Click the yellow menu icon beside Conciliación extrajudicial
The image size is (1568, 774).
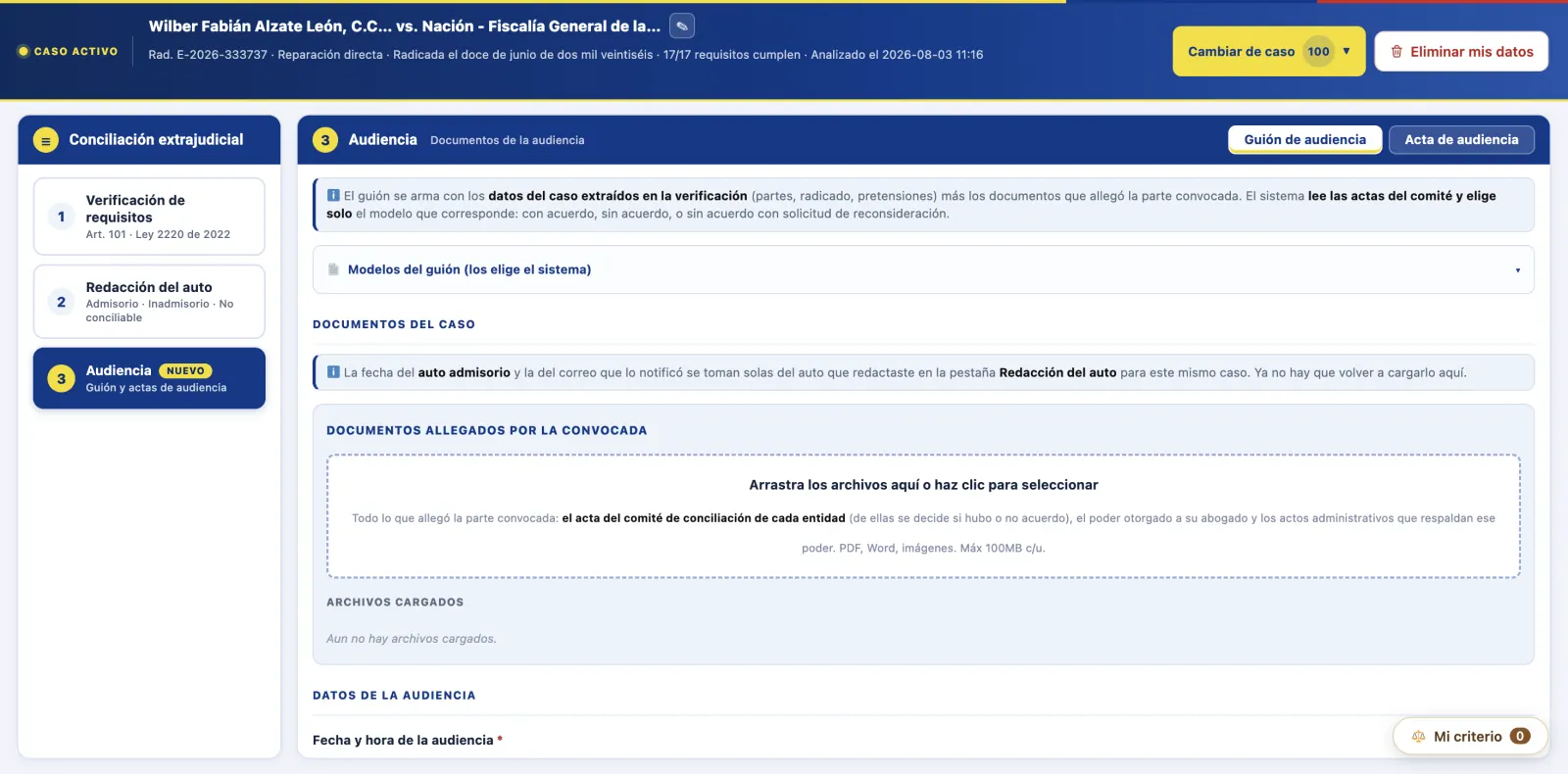pos(45,140)
